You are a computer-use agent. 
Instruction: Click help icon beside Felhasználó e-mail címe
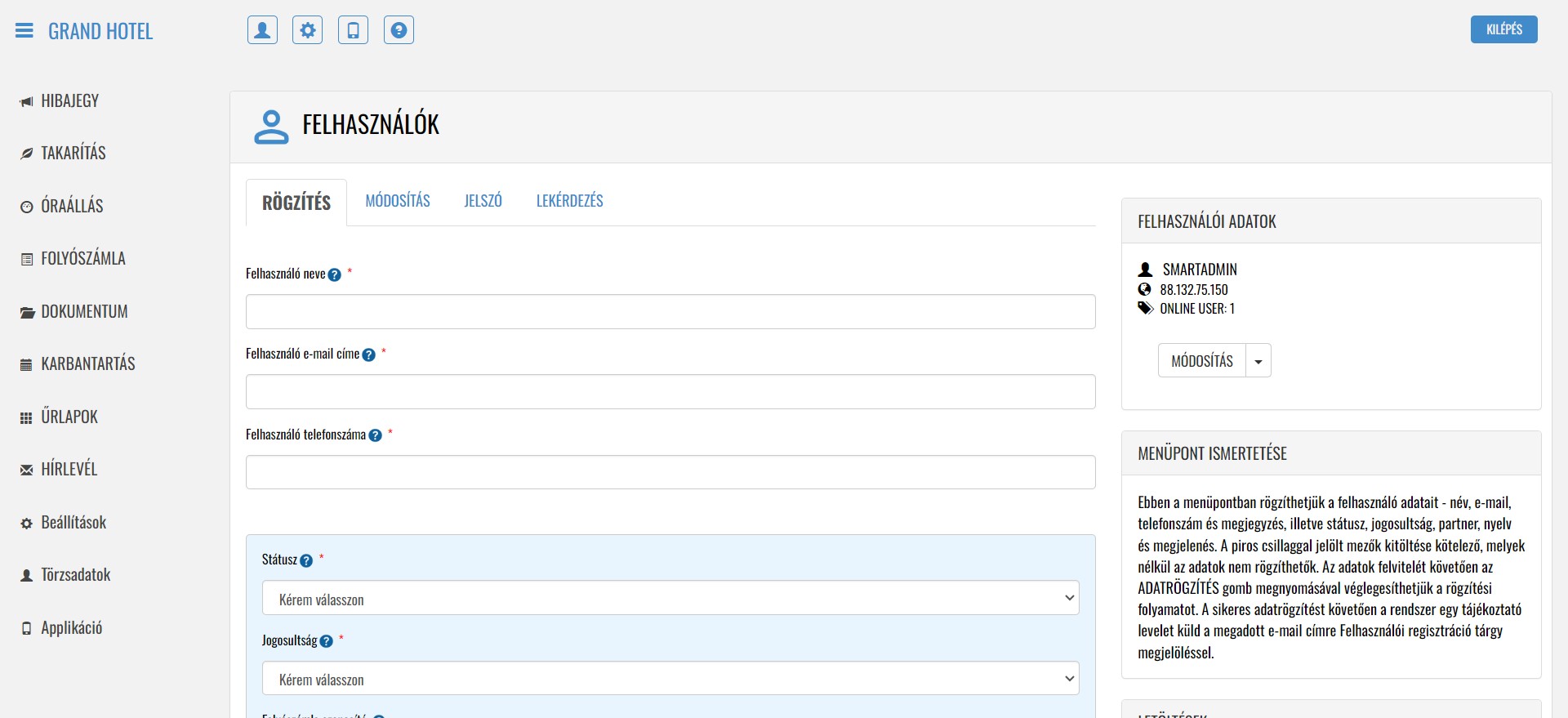point(368,355)
